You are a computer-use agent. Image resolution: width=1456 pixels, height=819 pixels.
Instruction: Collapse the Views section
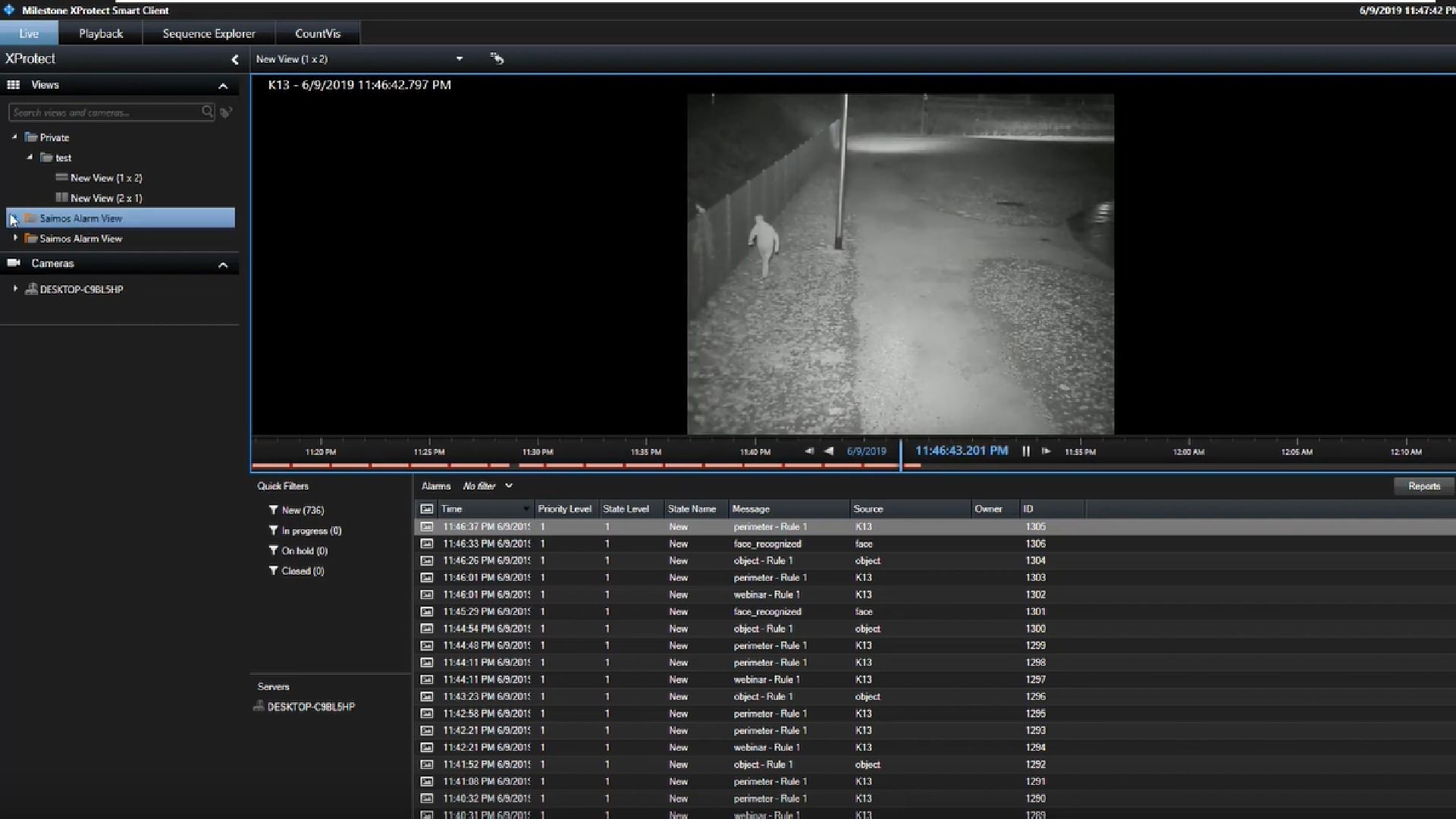click(x=223, y=86)
